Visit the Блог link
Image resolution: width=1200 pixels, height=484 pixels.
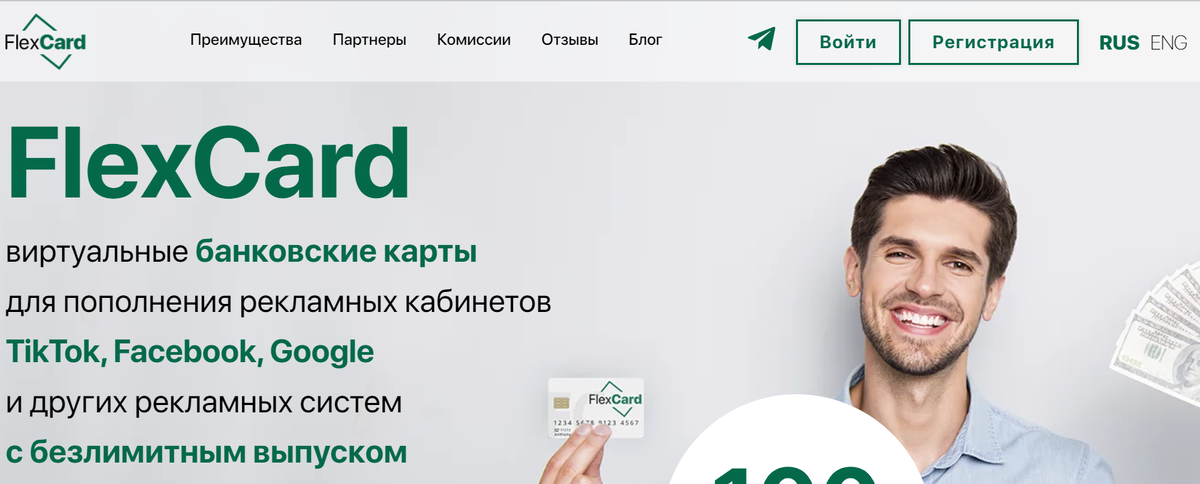point(645,40)
